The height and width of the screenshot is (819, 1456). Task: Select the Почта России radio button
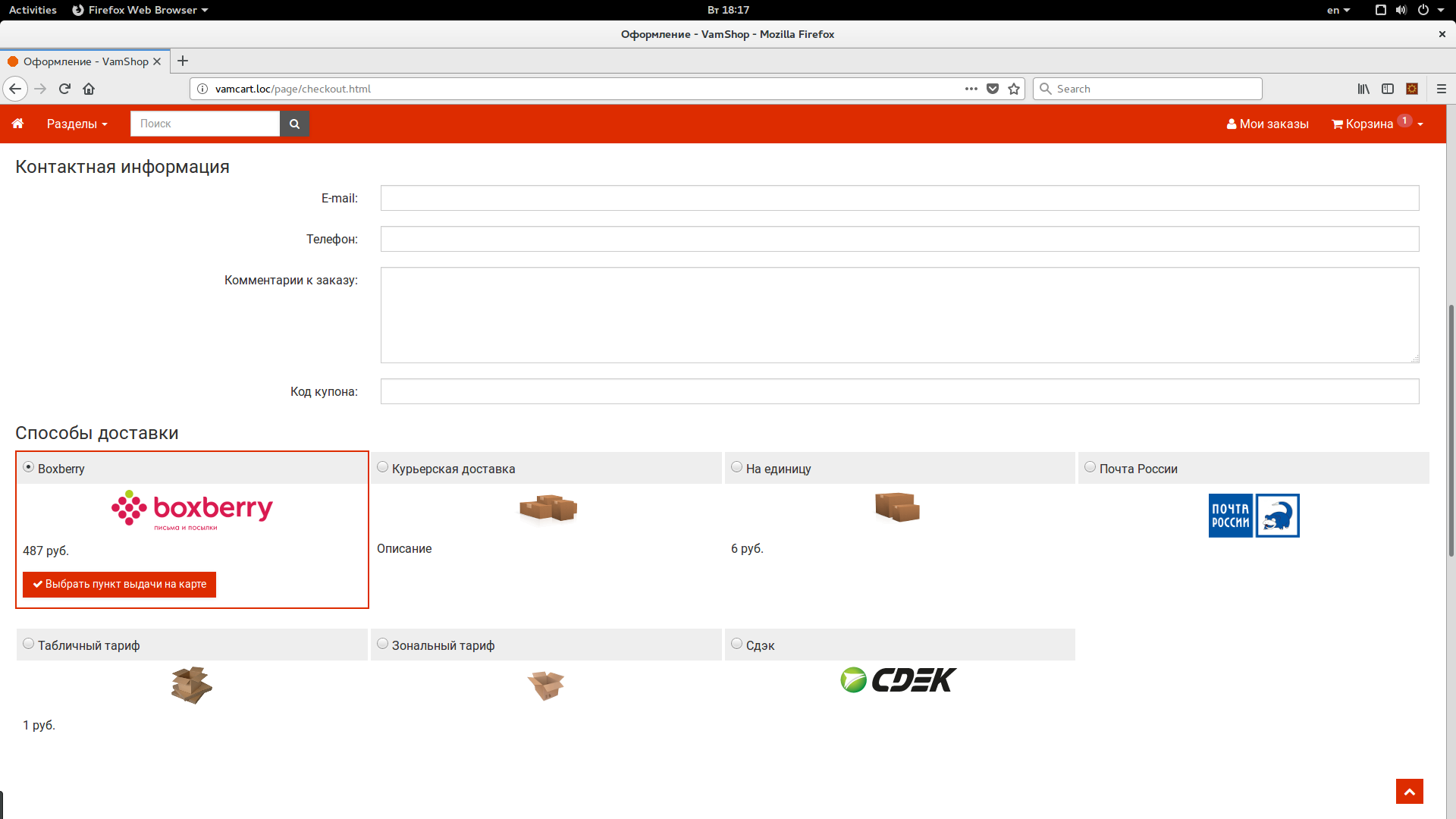1090,467
